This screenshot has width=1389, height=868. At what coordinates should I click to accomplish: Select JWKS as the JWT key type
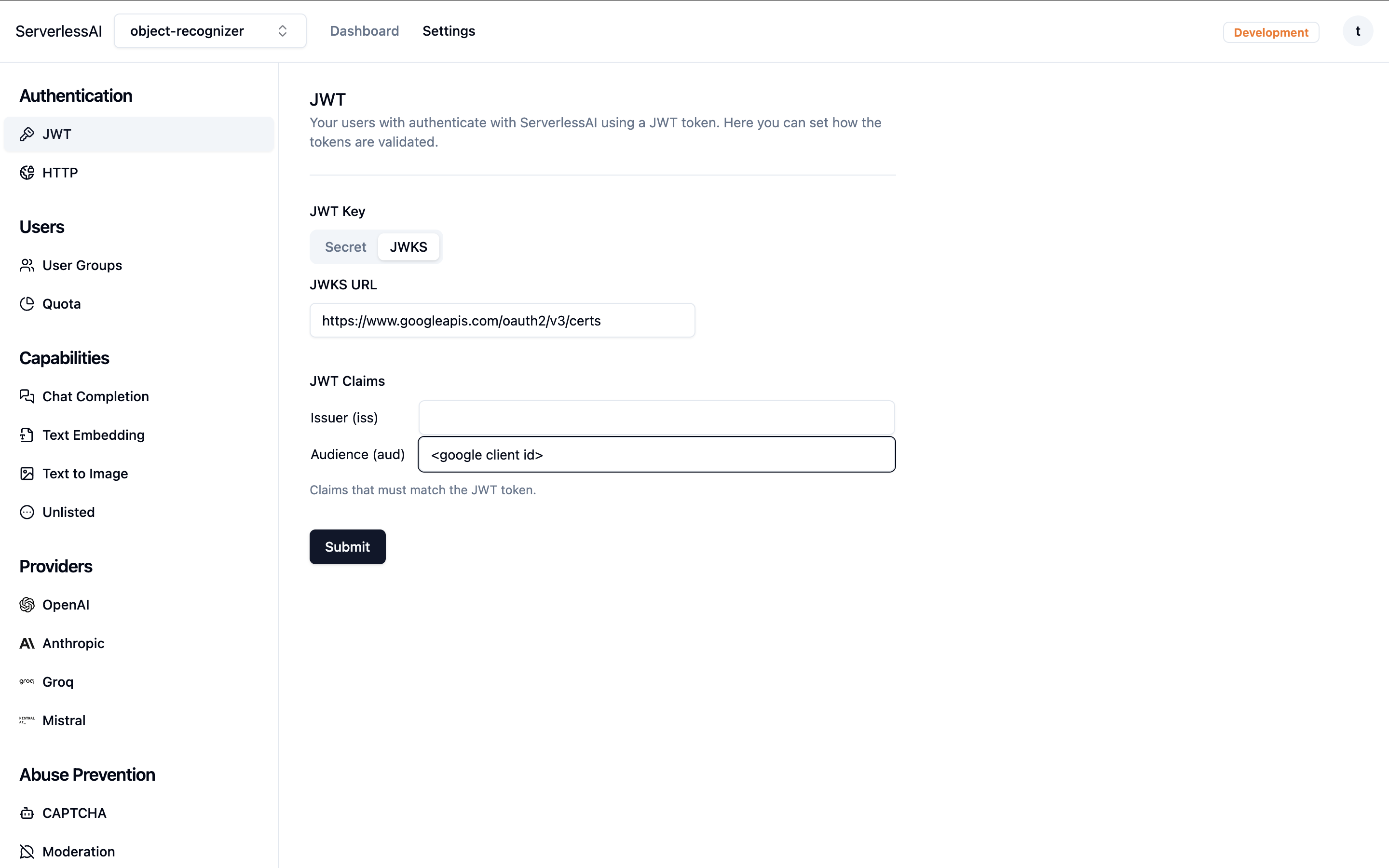[x=409, y=247]
